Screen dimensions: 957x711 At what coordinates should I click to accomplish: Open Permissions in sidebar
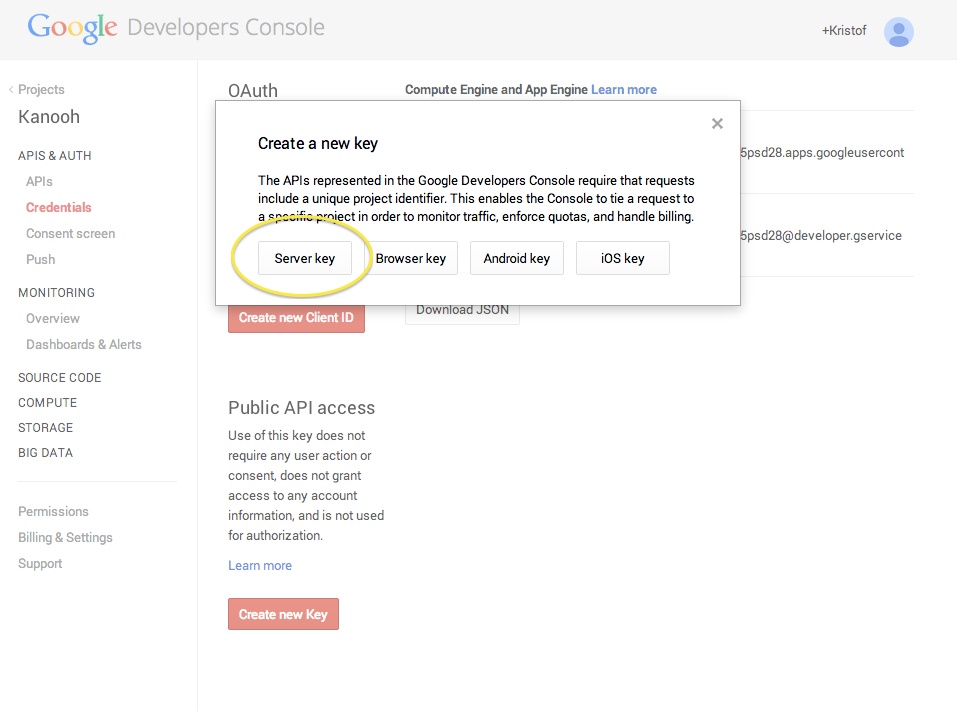coord(53,511)
